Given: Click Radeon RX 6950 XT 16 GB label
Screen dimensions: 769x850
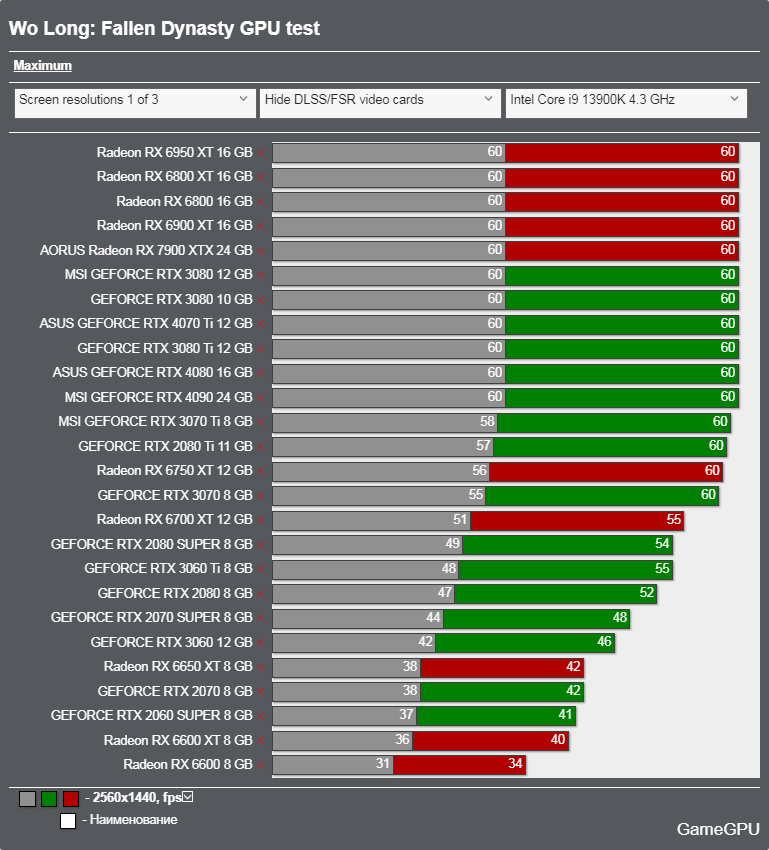Looking at the screenshot, I should [175, 152].
